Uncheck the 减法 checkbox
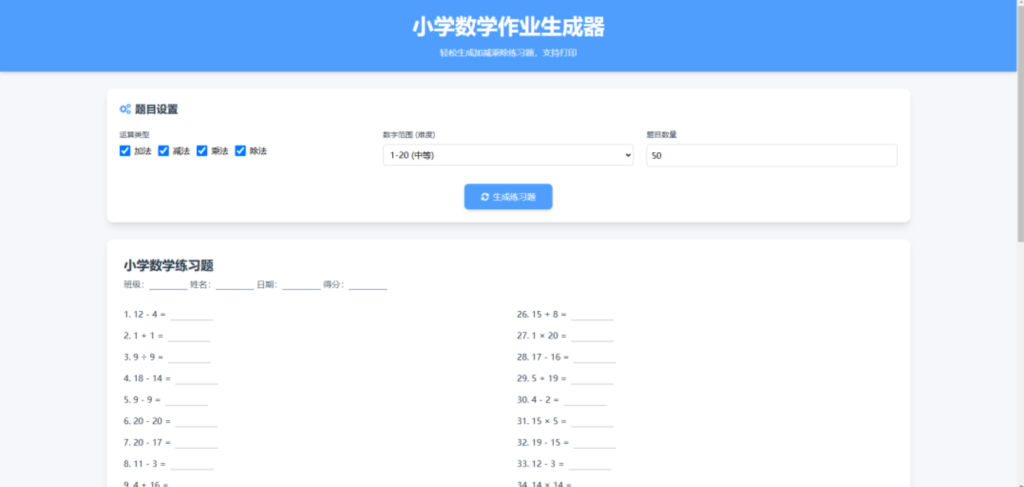The height and width of the screenshot is (487, 1024). (x=163, y=151)
